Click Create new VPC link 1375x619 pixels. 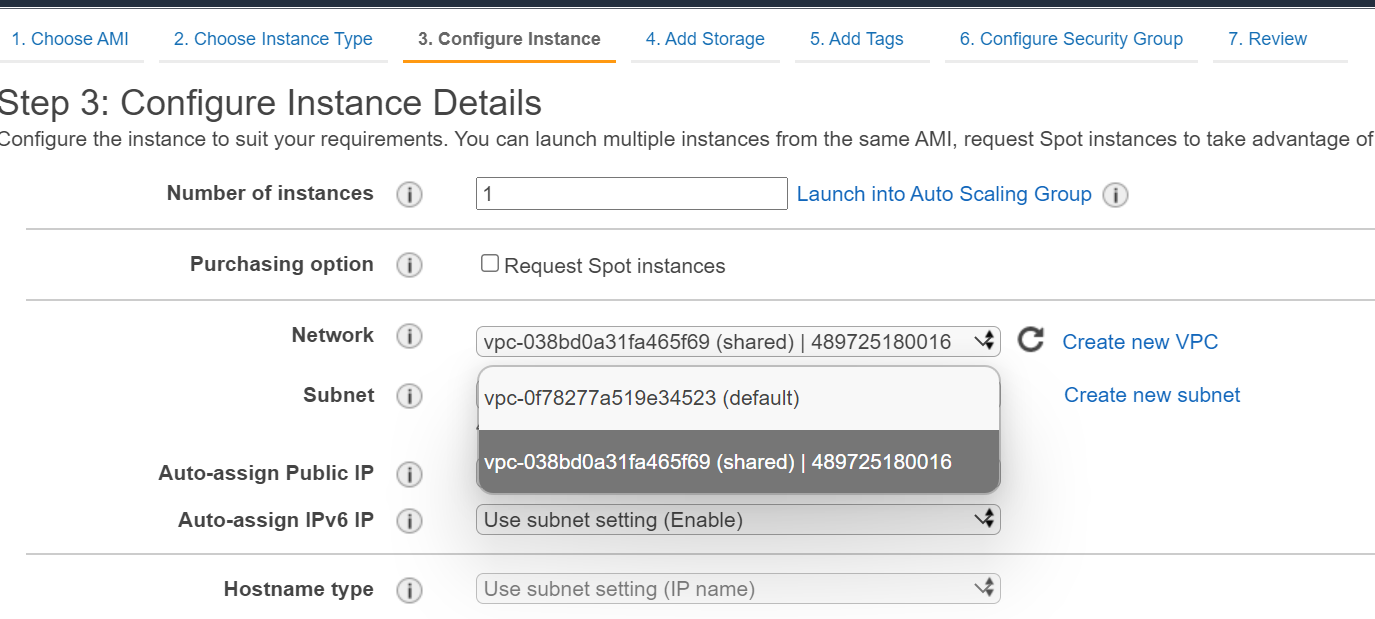coord(1140,342)
